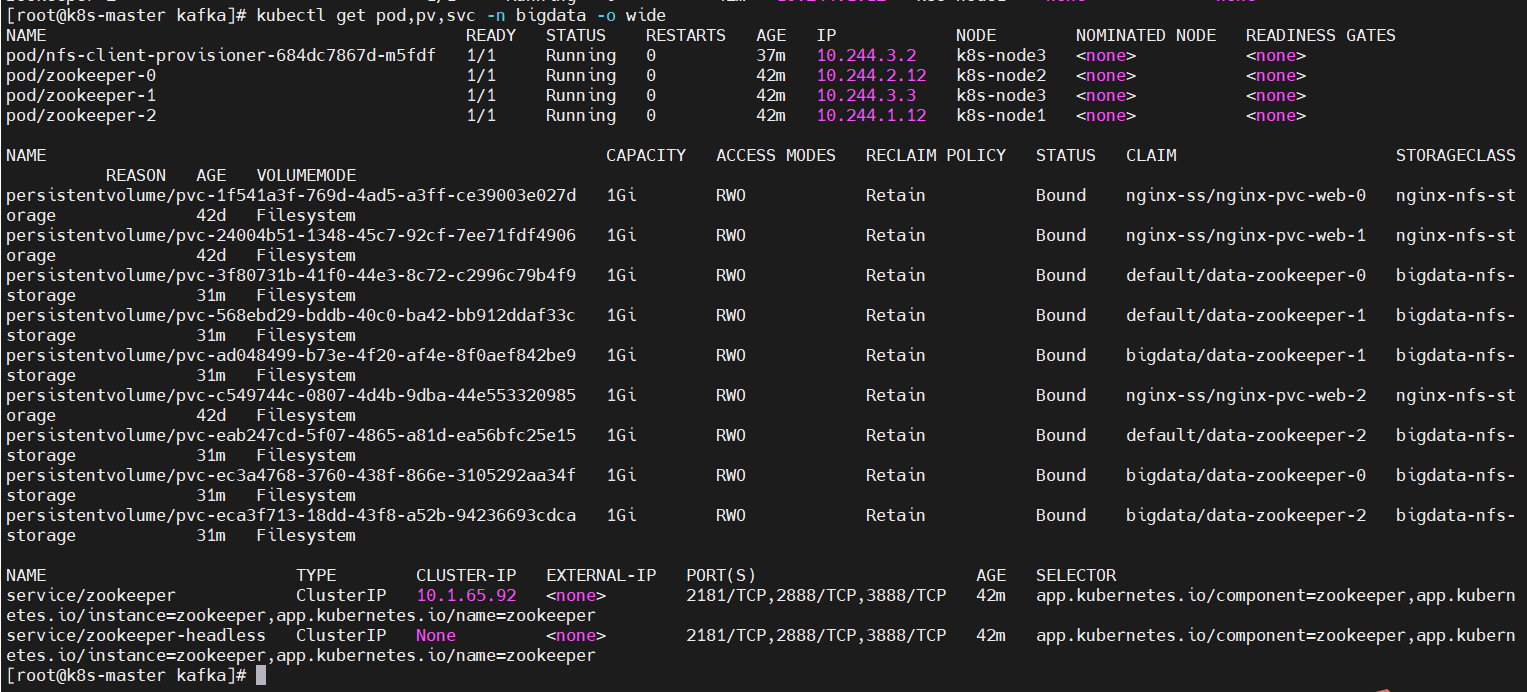Image resolution: width=1527 pixels, height=692 pixels.
Task: Click the NOMINATED NODE column header
Action: [x=1145, y=36]
